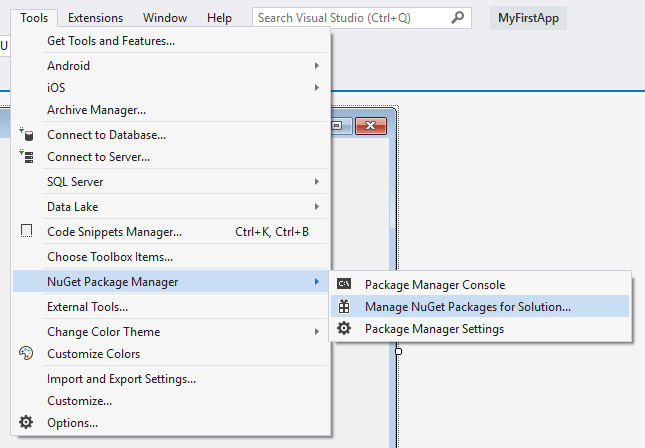Open Code Snippets Manager
The width and height of the screenshot is (645, 448).
point(171,232)
